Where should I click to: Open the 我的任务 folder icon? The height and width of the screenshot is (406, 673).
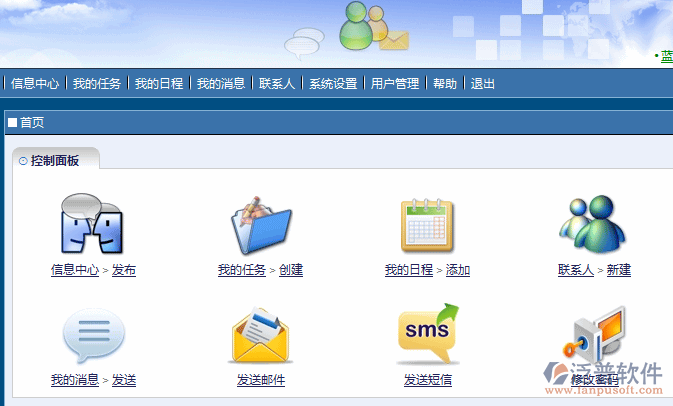tap(260, 225)
